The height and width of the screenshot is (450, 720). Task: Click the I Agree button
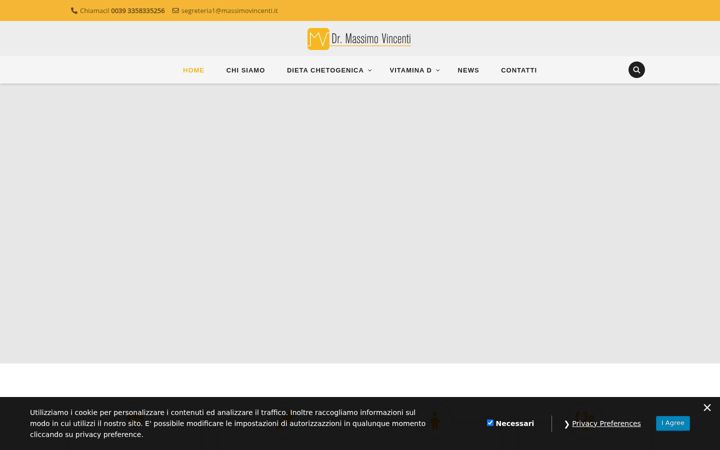click(x=673, y=423)
